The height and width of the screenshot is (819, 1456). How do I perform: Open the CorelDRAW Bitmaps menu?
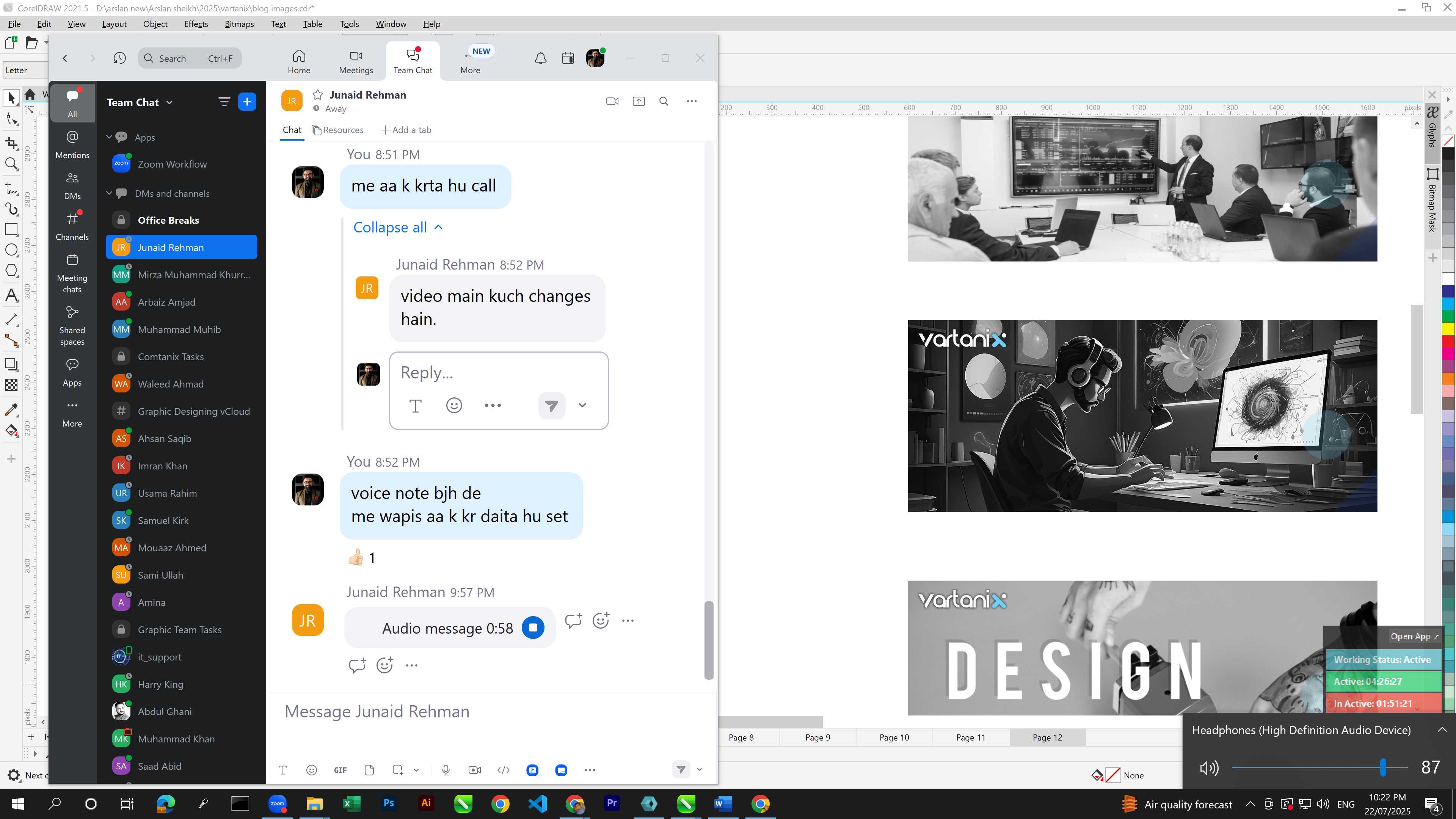click(x=239, y=24)
